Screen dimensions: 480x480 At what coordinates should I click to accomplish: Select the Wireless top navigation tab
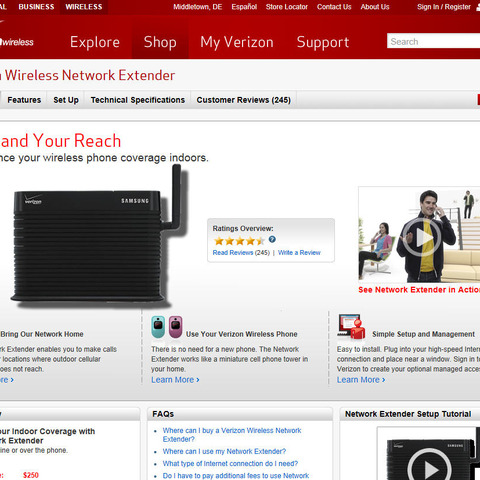tap(84, 7)
